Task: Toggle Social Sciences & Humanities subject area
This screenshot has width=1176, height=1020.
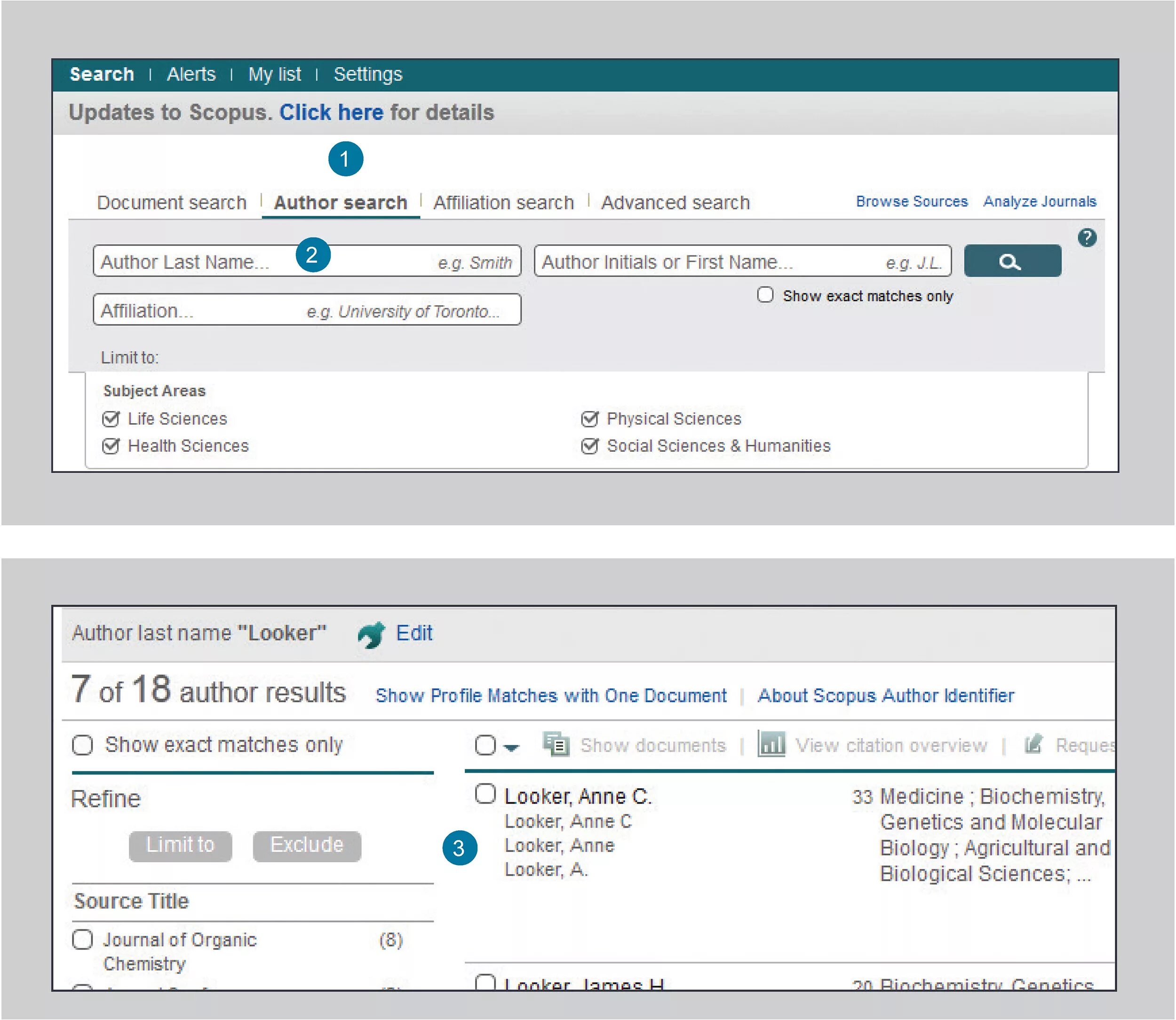Action: click(x=590, y=446)
